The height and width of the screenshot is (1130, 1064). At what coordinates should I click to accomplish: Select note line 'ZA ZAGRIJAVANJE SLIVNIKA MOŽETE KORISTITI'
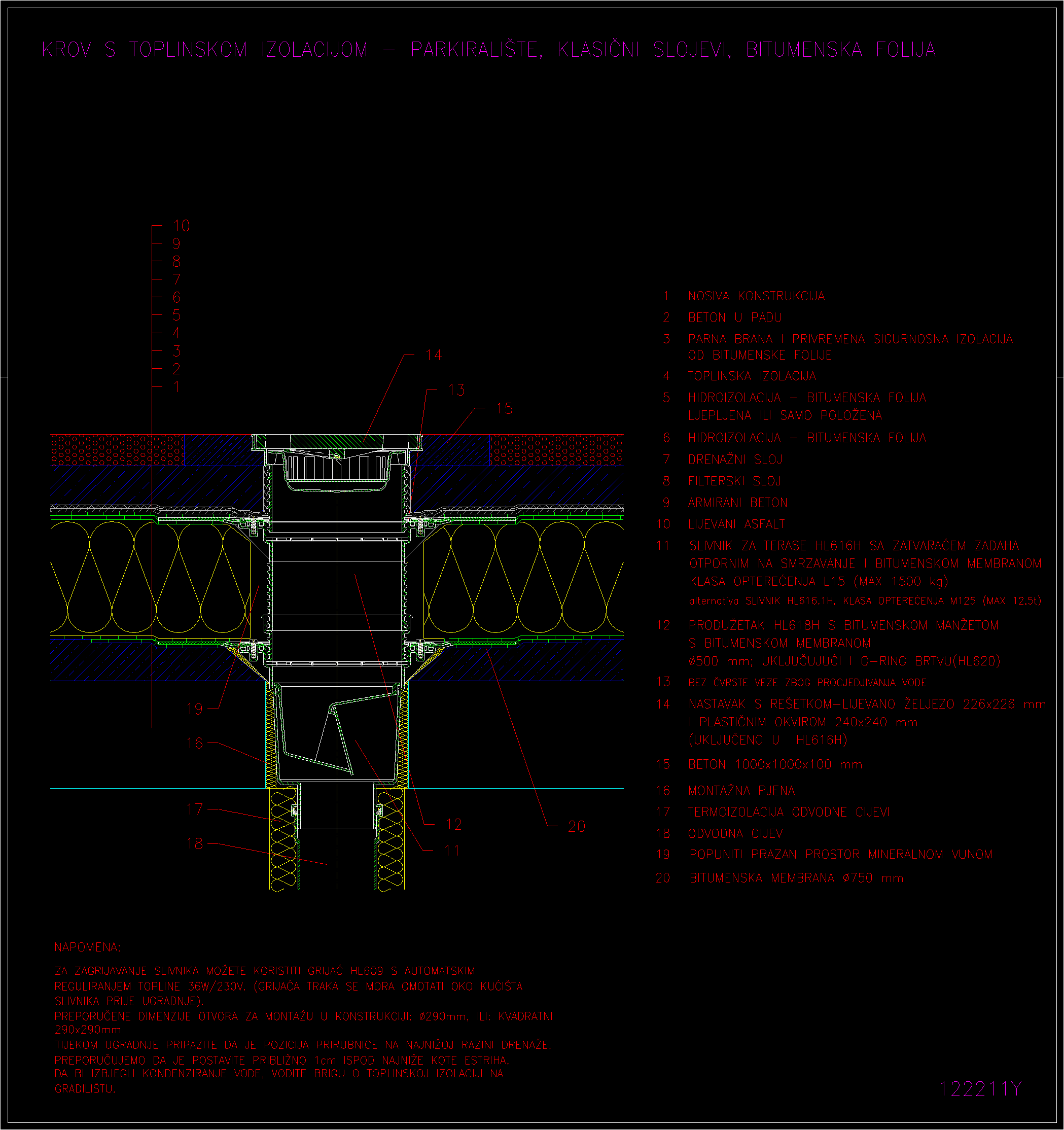[264, 971]
